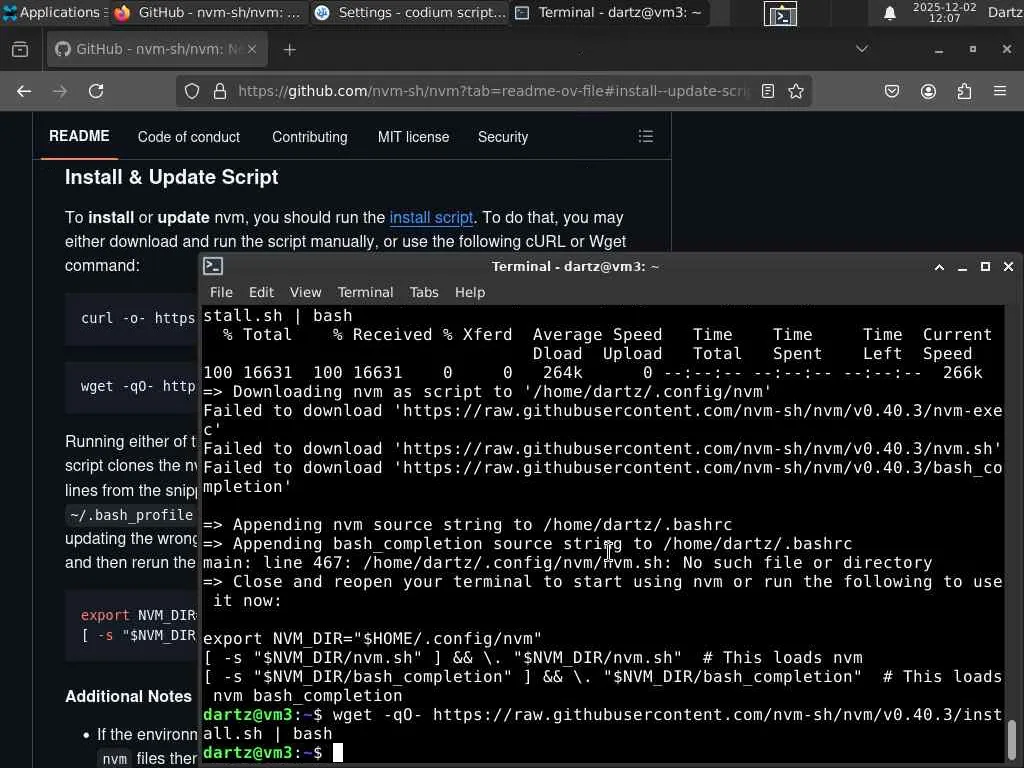Switch to the GitHub nvm-sh/nvm taskbar window
Image resolution: width=1024 pixels, height=768 pixels.
click(x=208, y=12)
